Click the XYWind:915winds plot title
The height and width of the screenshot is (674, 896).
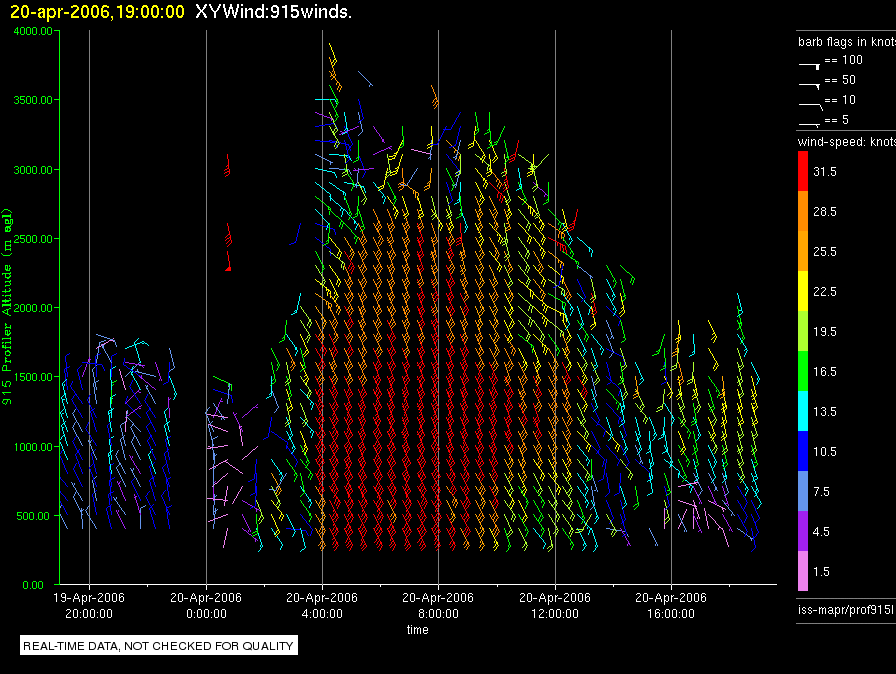coord(273,12)
